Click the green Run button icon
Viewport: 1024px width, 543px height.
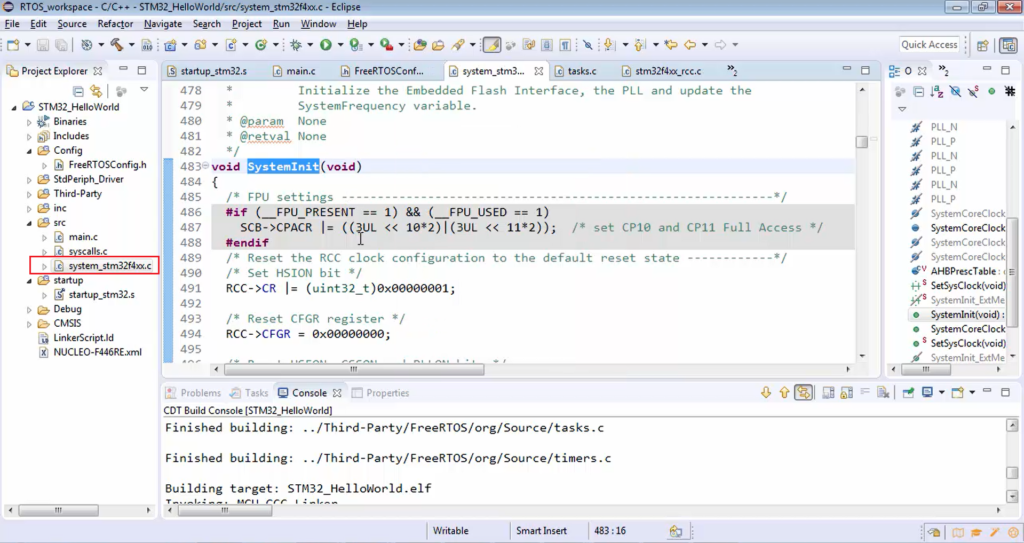tap(326, 44)
